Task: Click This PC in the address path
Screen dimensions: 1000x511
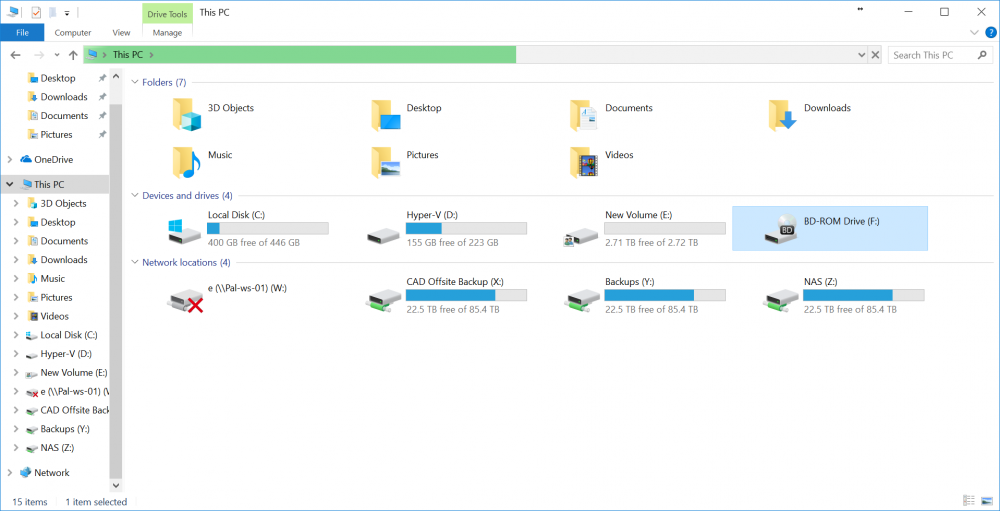Action: (x=128, y=56)
